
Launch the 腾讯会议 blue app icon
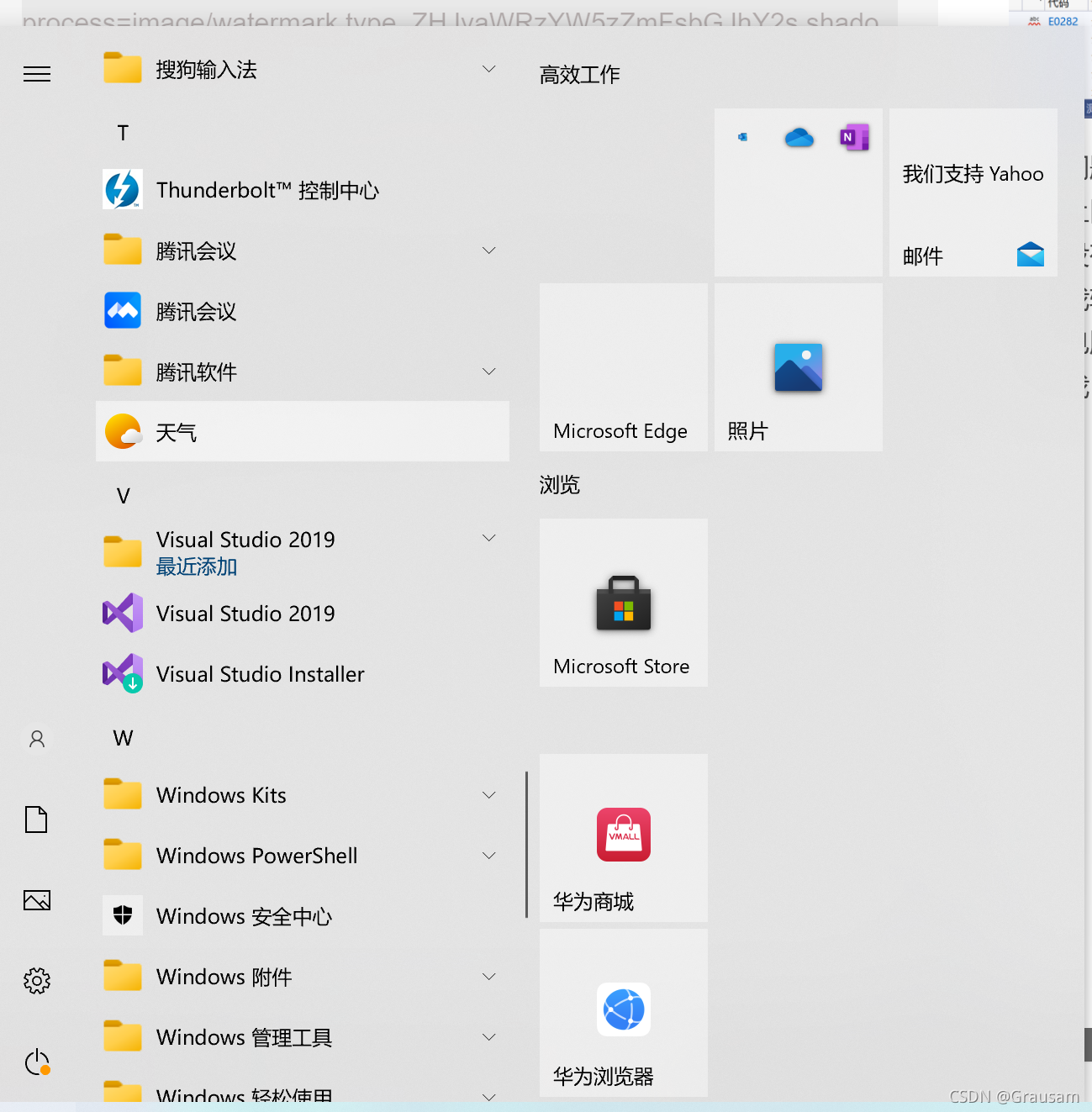tap(123, 311)
